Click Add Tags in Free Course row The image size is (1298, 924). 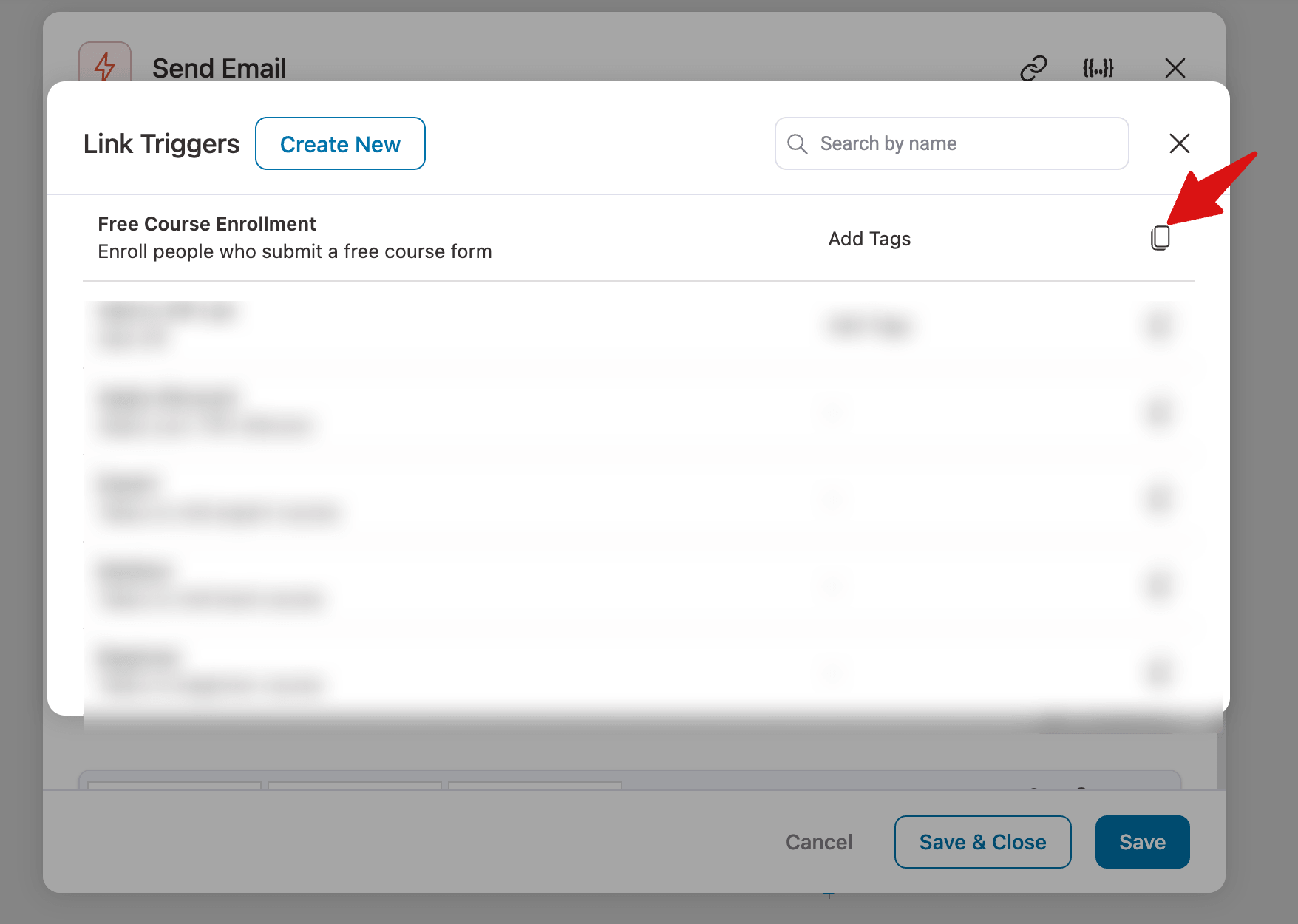869,239
